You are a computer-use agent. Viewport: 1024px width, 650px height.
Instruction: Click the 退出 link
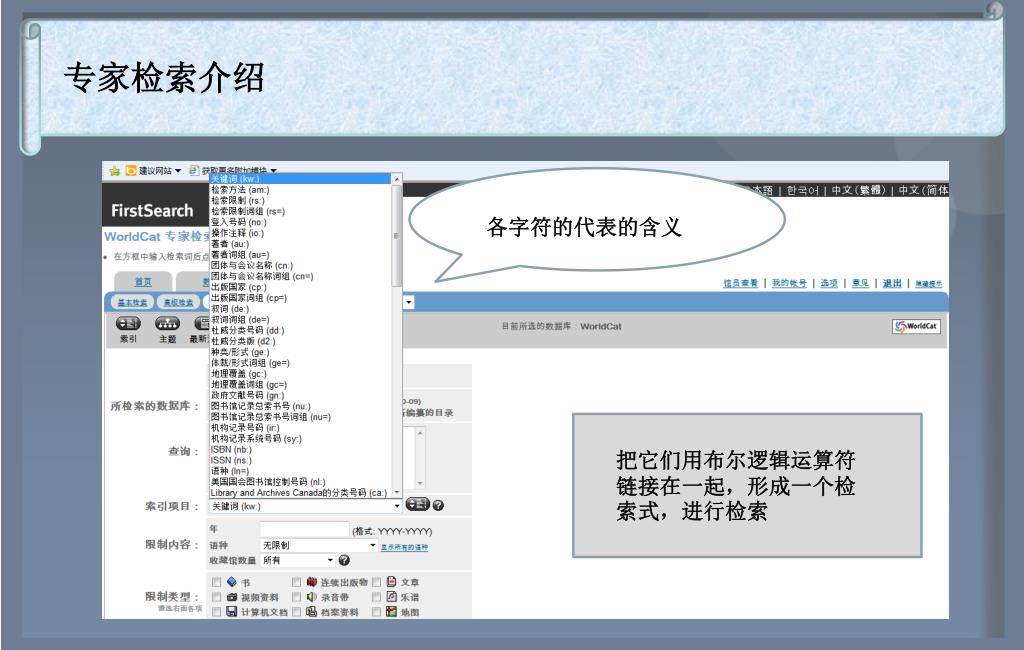(x=892, y=283)
